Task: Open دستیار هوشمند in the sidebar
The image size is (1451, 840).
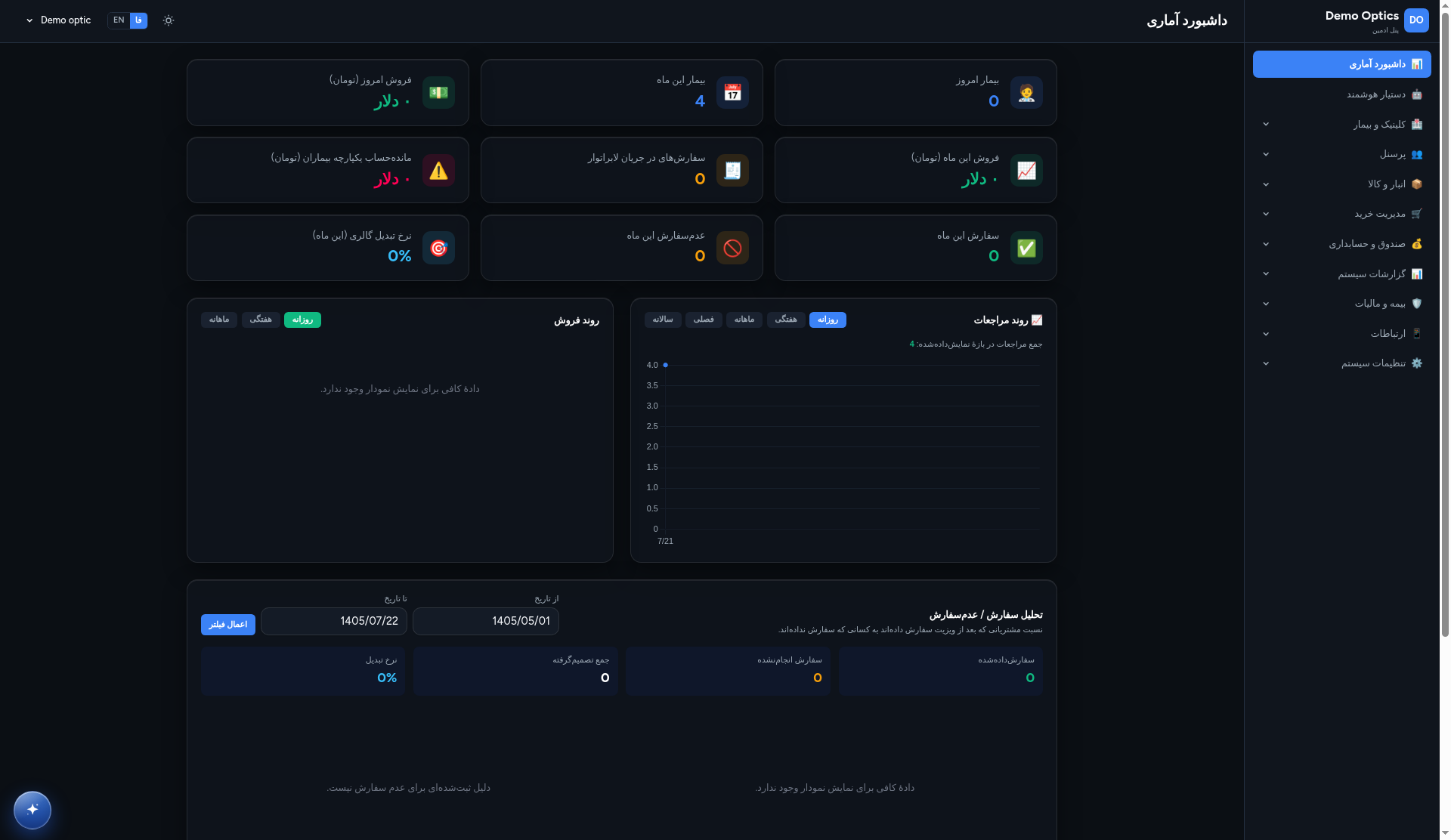Action: (1342, 94)
